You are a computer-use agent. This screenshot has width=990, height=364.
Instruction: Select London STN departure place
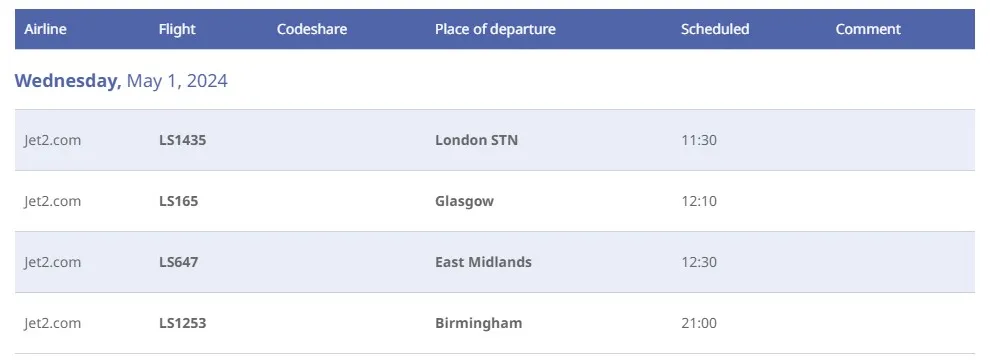coord(477,140)
